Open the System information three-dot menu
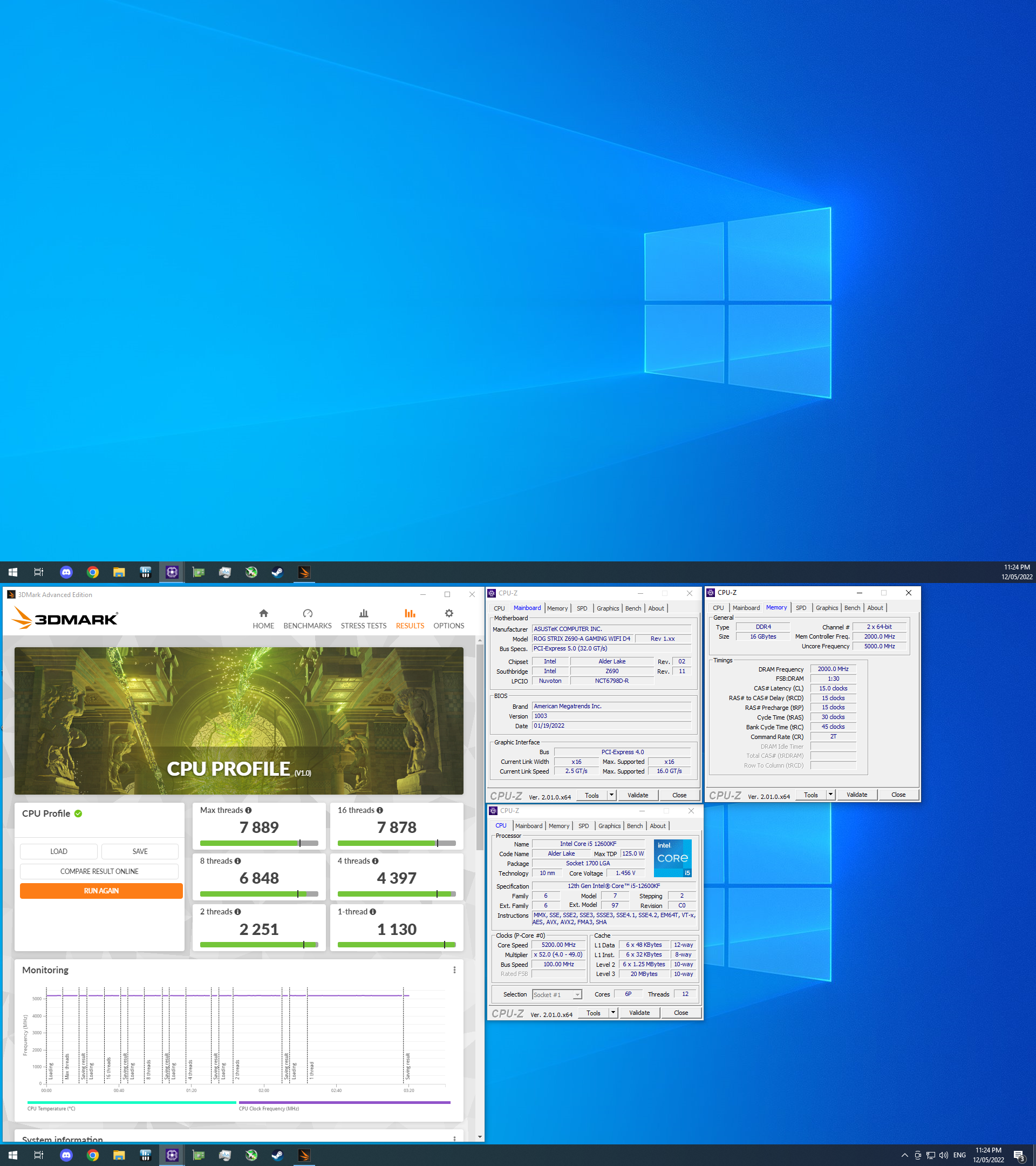The width and height of the screenshot is (1036, 1166). (x=454, y=1138)
